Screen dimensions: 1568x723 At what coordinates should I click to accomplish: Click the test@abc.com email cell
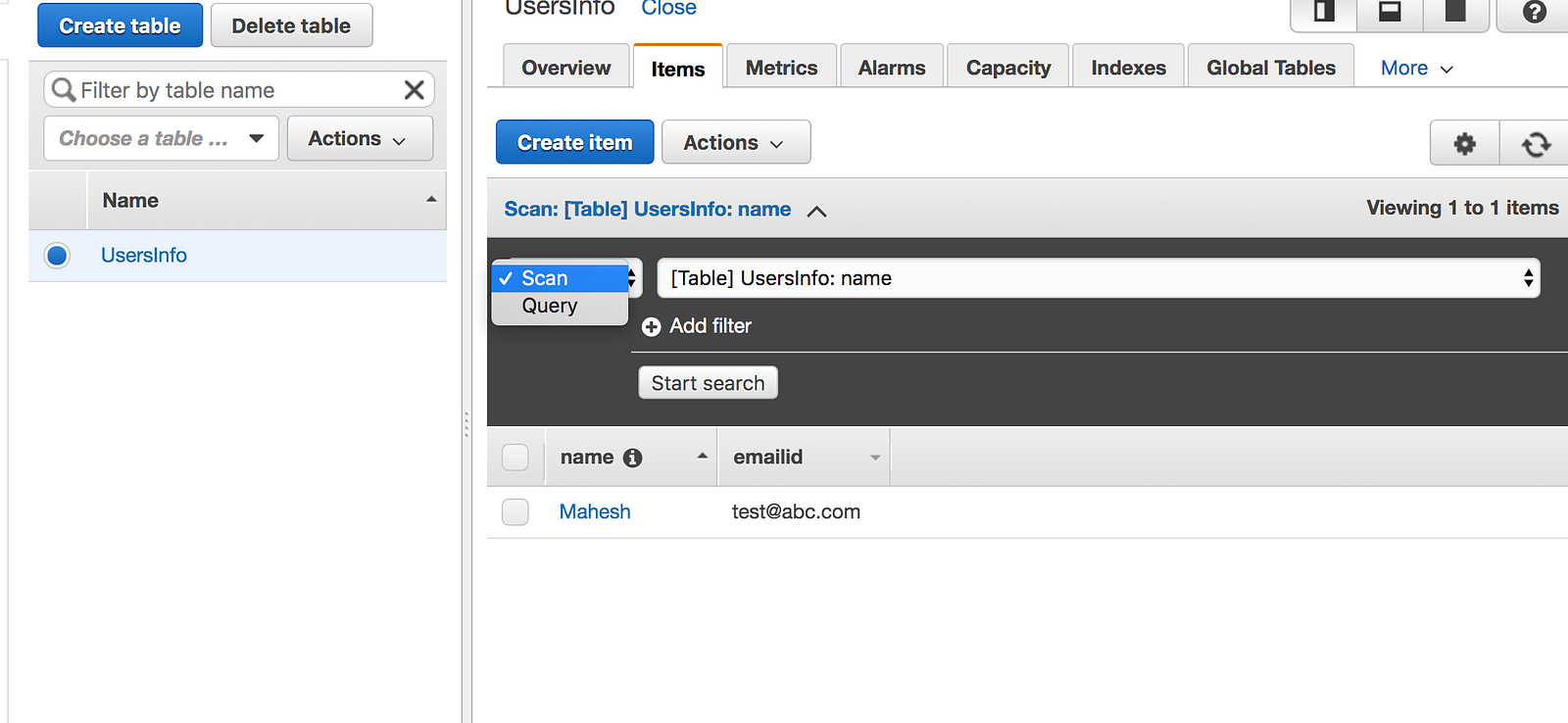pos(796,511)
